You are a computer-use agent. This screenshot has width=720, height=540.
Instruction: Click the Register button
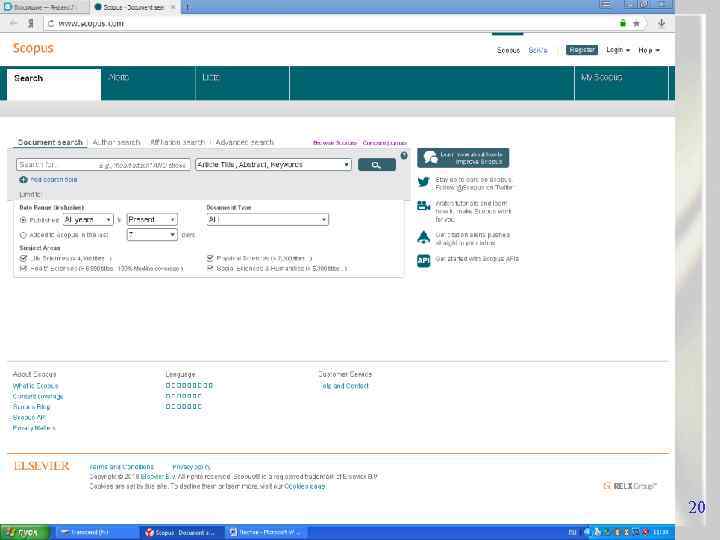pos(582,50)
